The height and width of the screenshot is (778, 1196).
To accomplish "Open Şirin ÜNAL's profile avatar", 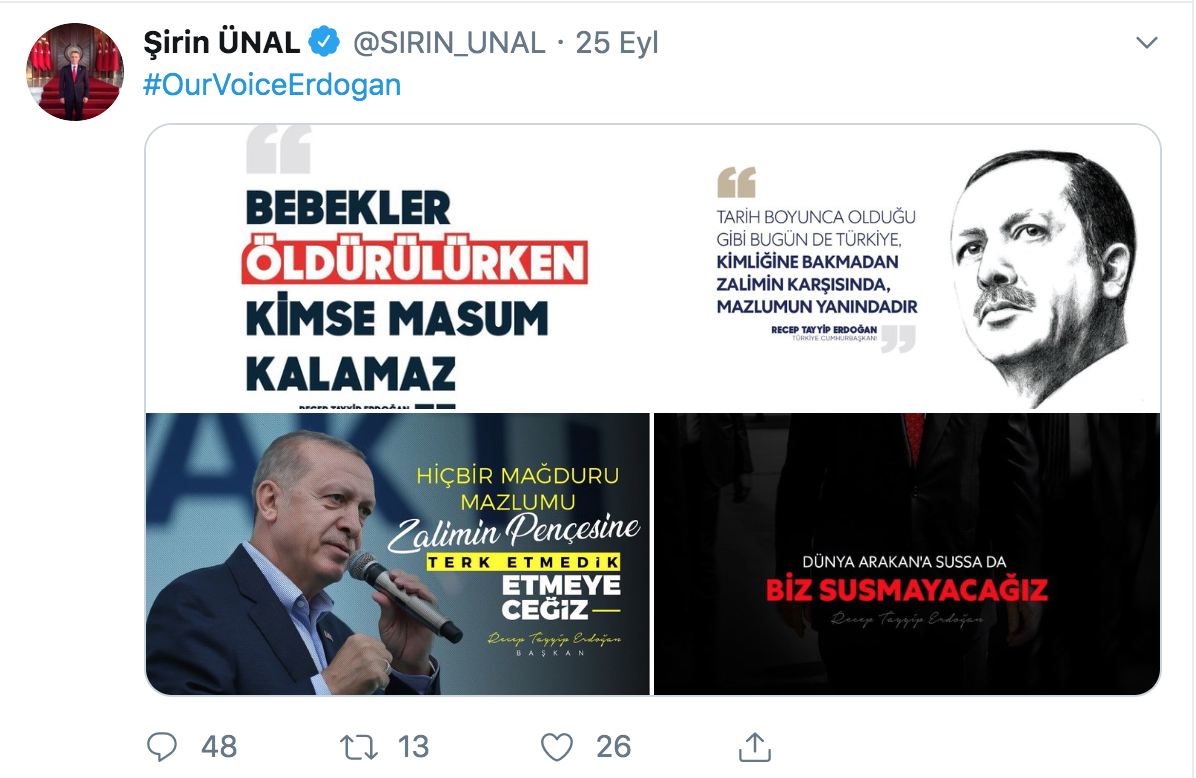I will point(75,72).
